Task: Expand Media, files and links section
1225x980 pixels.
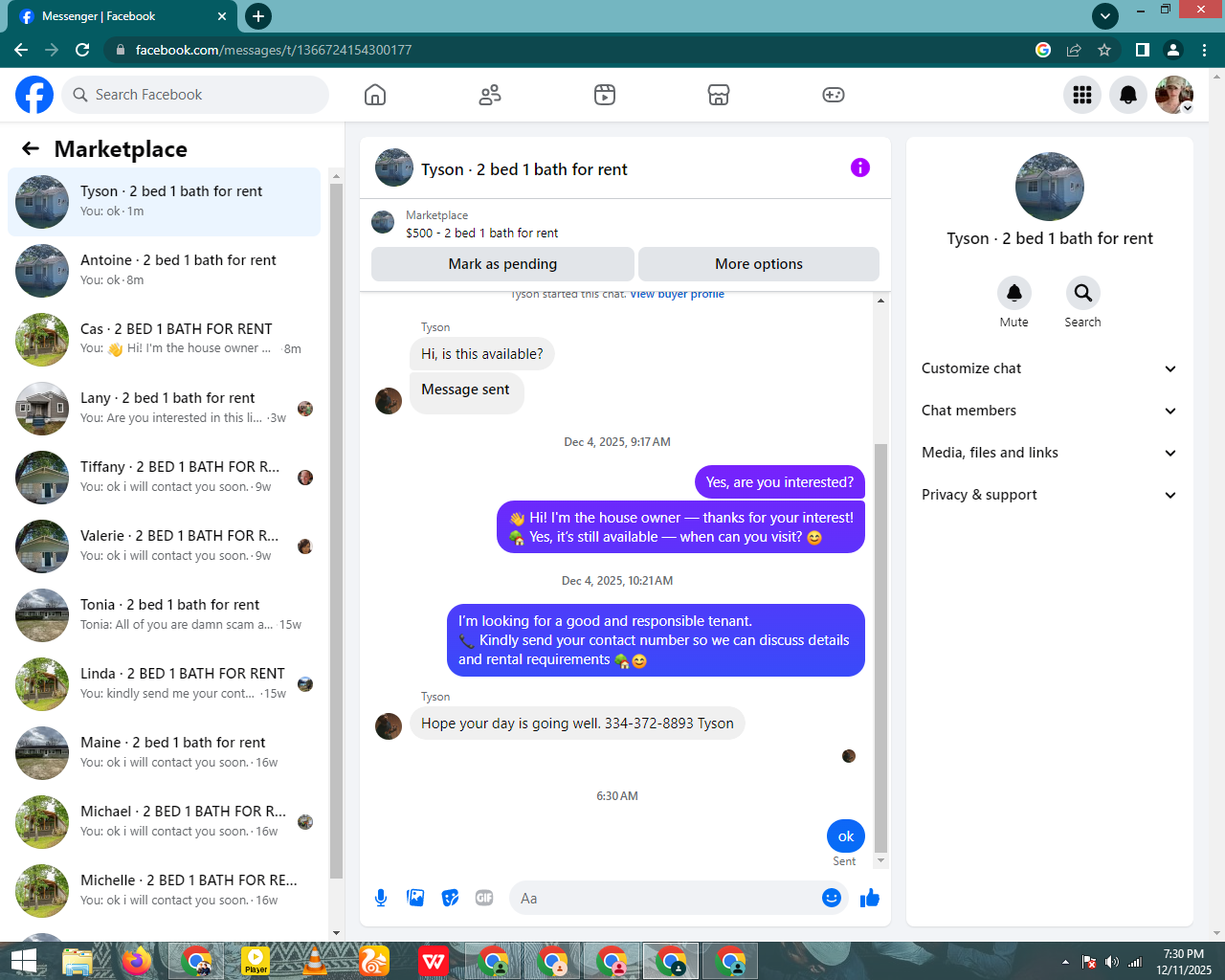Action: (1049, 453)
